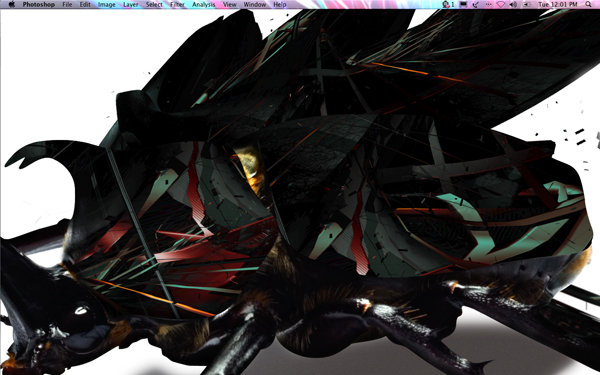
Task: Open the Select menu
Action: point(154,5)
